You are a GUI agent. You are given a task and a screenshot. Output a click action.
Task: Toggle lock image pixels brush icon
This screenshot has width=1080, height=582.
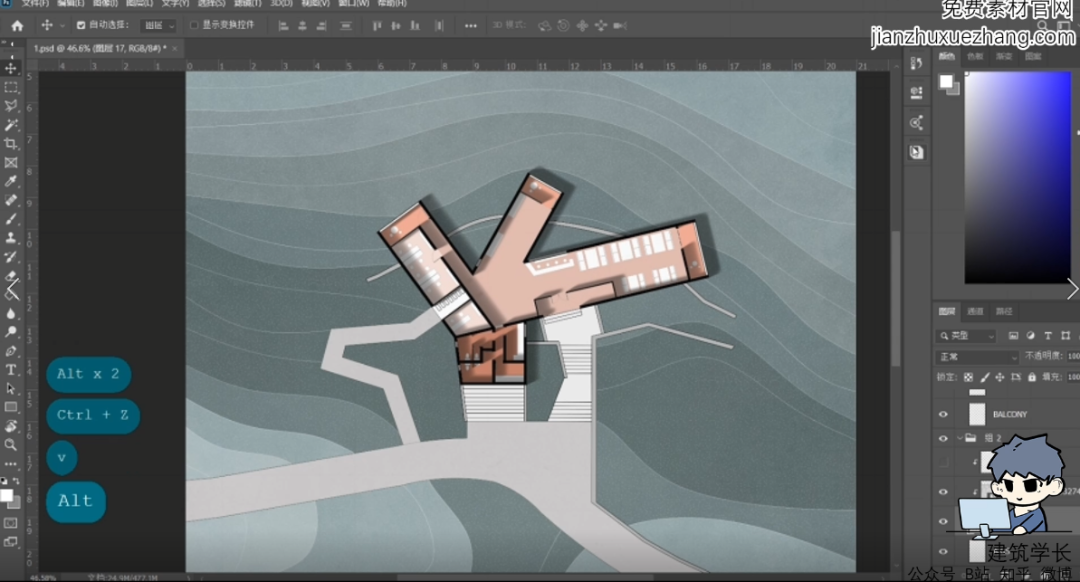[x=984, y=377]
